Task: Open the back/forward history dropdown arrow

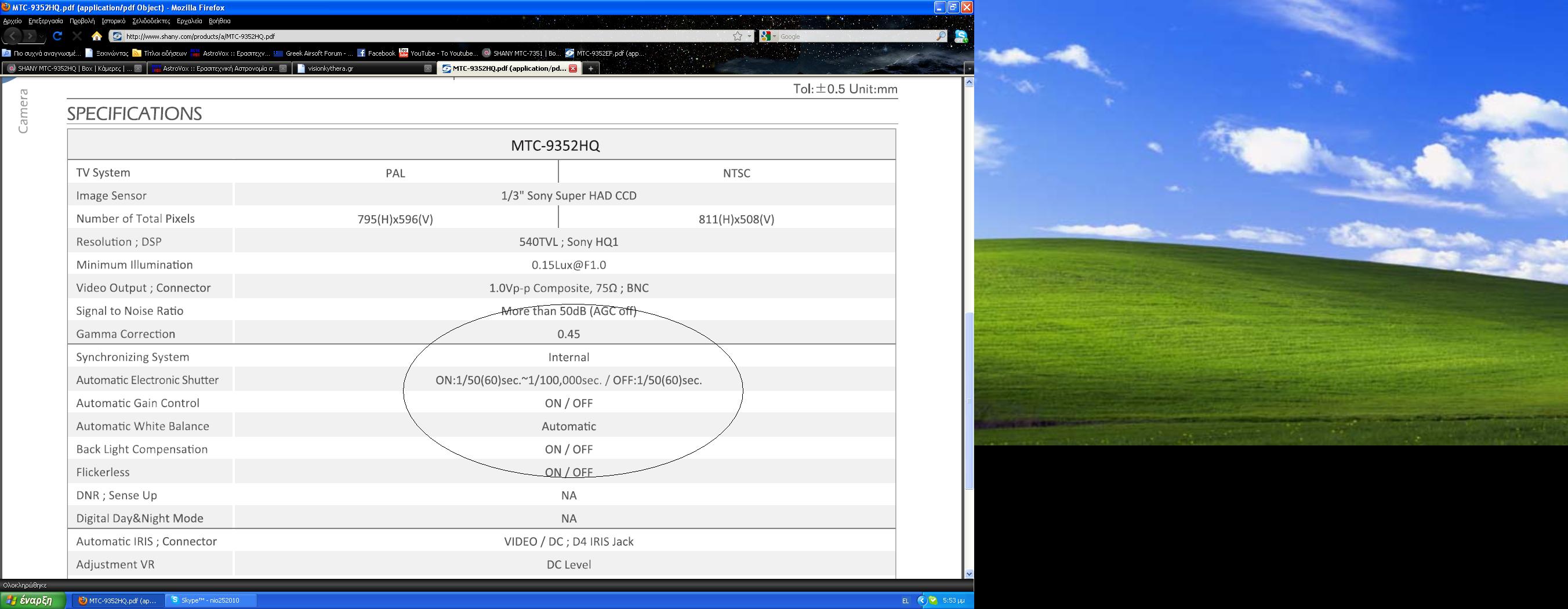Action: point(41,37)
